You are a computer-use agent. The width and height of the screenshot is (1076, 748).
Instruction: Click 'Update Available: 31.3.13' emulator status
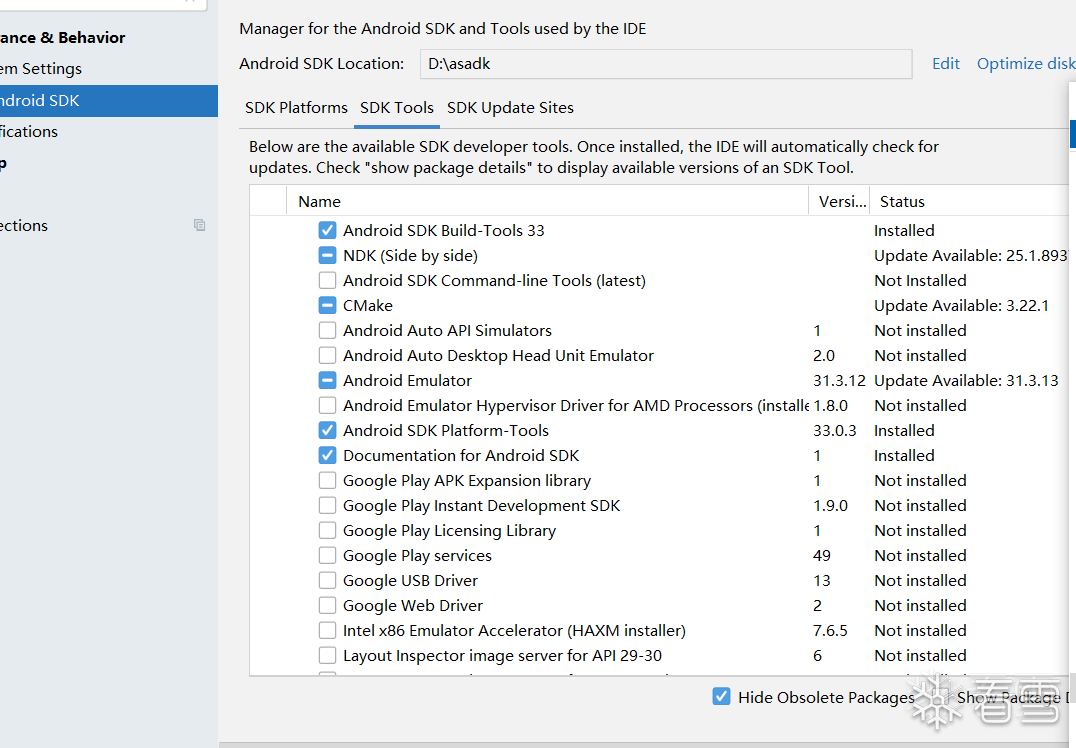point(966,380)
